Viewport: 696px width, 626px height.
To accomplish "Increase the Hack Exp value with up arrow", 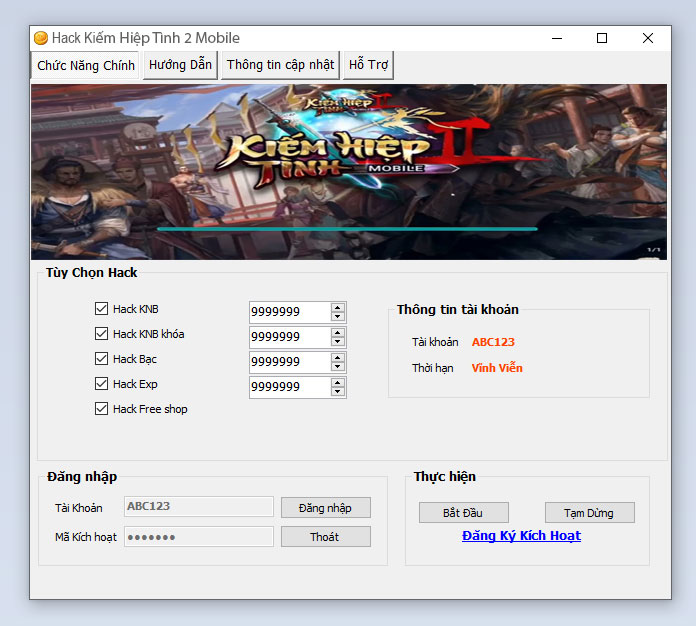I will (x=338, y=383).
